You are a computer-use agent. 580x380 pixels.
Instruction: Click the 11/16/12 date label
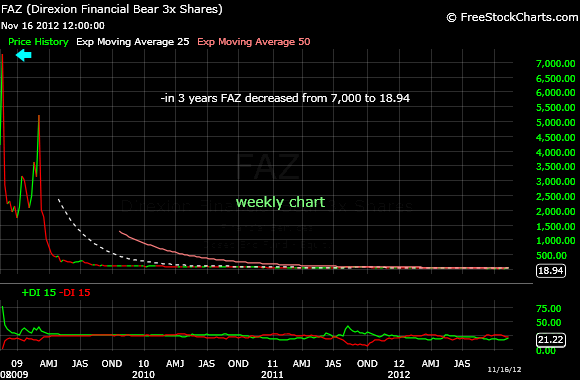505,370
